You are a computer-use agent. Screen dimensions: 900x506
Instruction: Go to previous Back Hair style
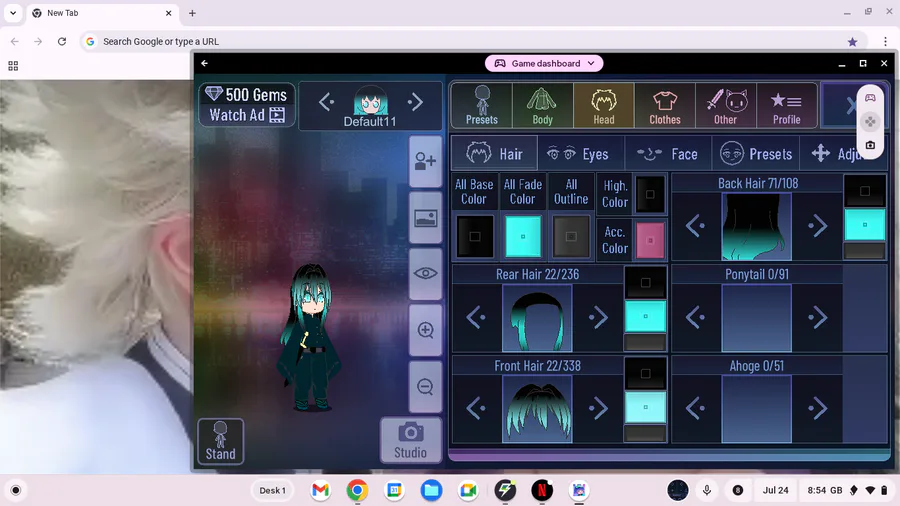[695, 226]
